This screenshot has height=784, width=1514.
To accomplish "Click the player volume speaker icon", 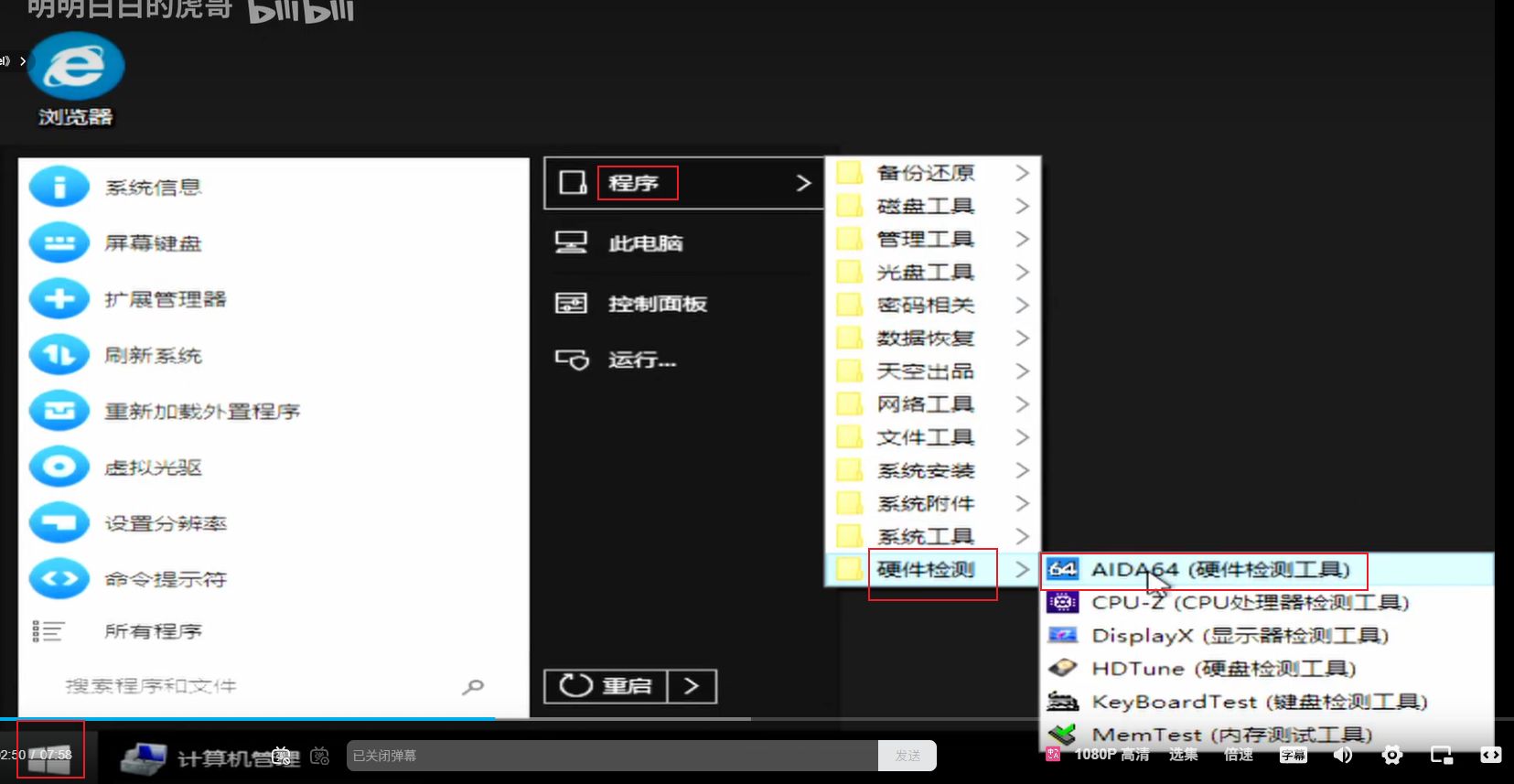I will (1343, 755).
